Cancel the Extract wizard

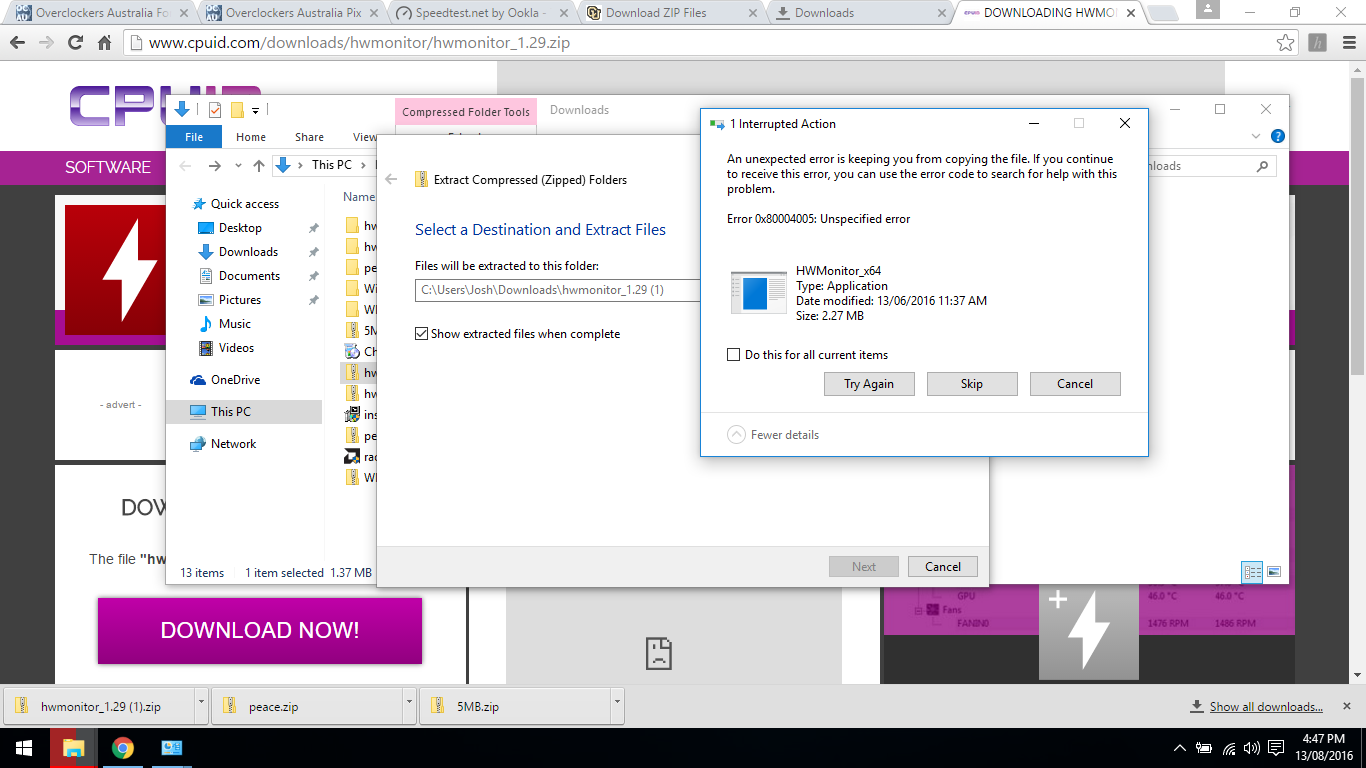pyautogui.click(x=943, y=567)
